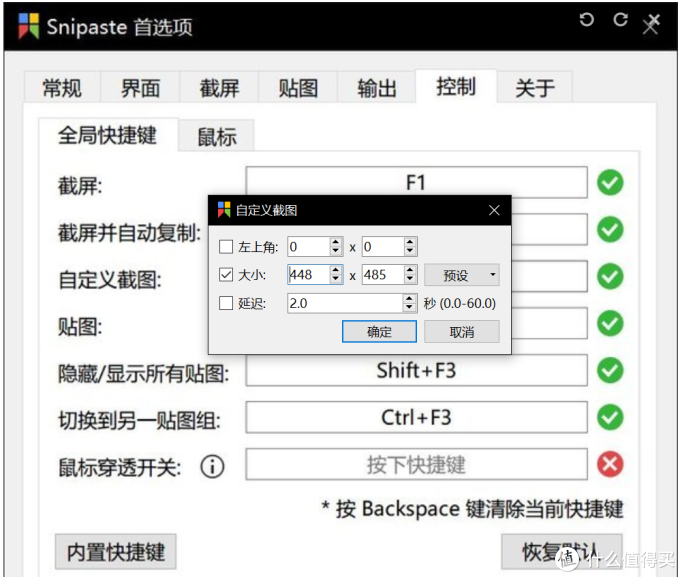Open info icon next to 鼠标穿透开关
This screenshot has width=680, height=577.
tap(212, 467)
